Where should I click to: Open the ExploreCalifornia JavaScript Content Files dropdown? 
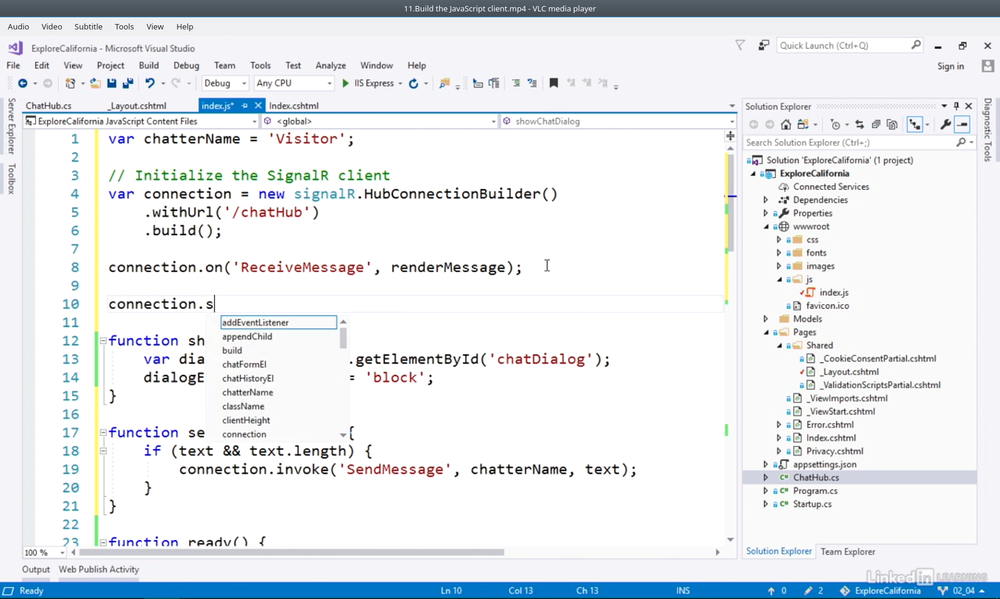click(x=141, y=121)
